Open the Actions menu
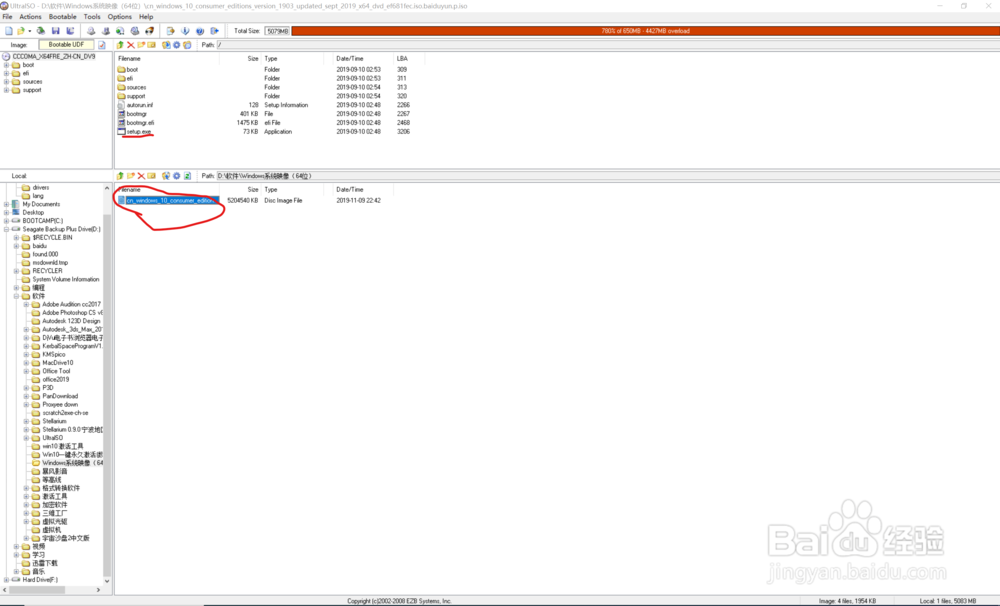 tap(30, 17)
